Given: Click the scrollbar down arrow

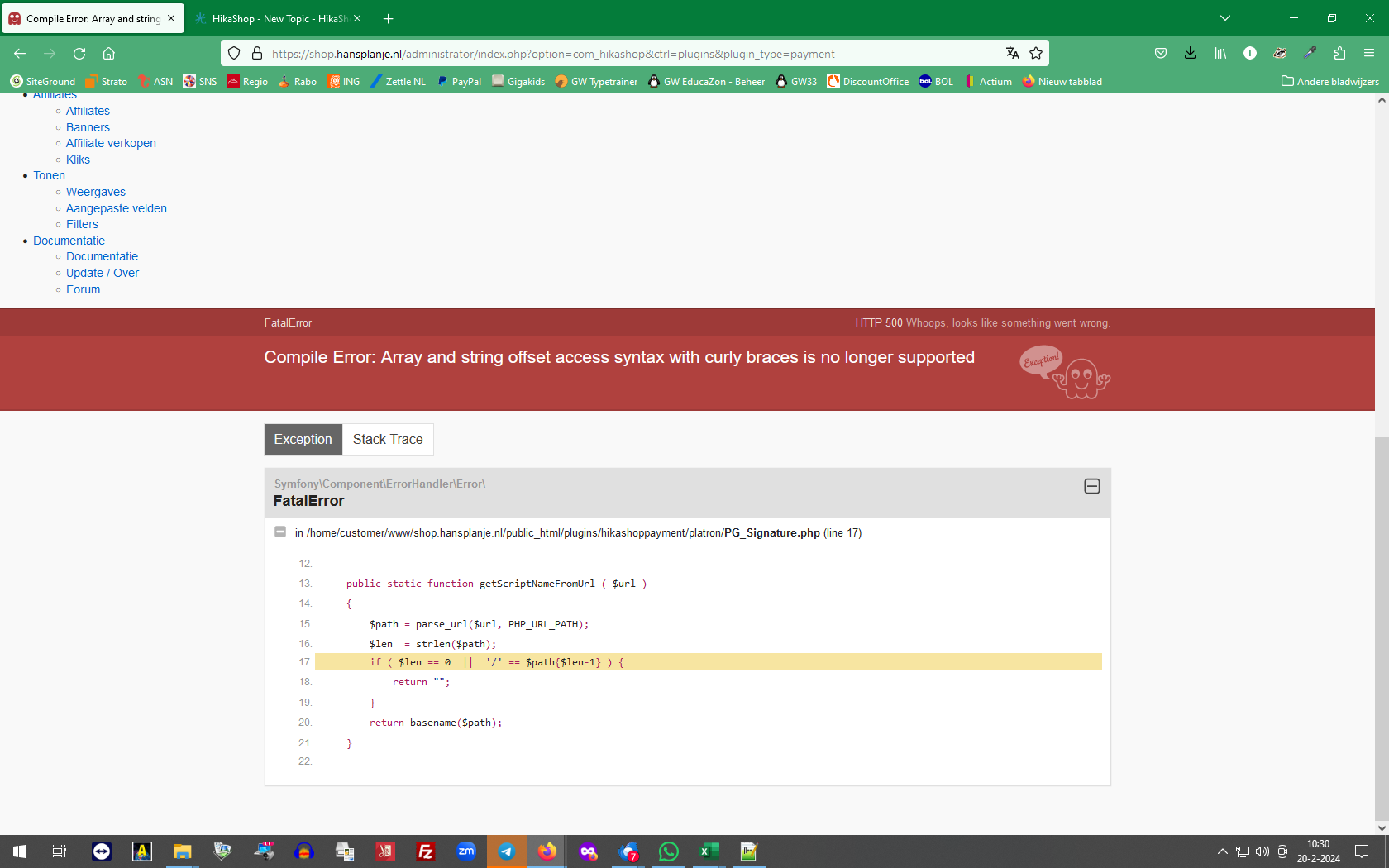Looking at the screenshot, I should point(1382,827).
